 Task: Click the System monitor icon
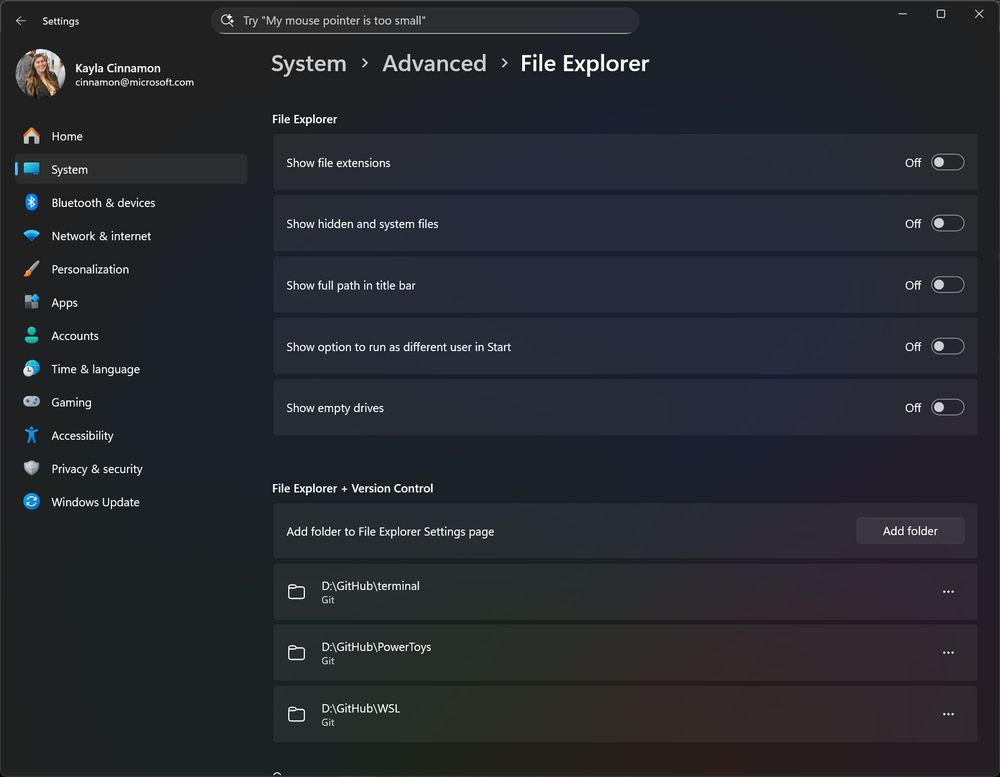click(x=31, y=169)
